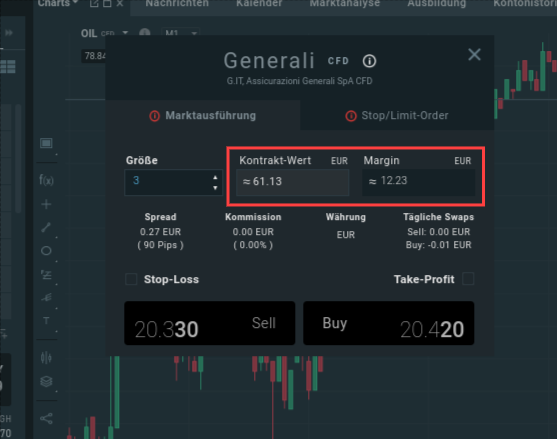Open the f(x) indicators tool
Viewport: 557px width, 439px height.
(46, 180)
